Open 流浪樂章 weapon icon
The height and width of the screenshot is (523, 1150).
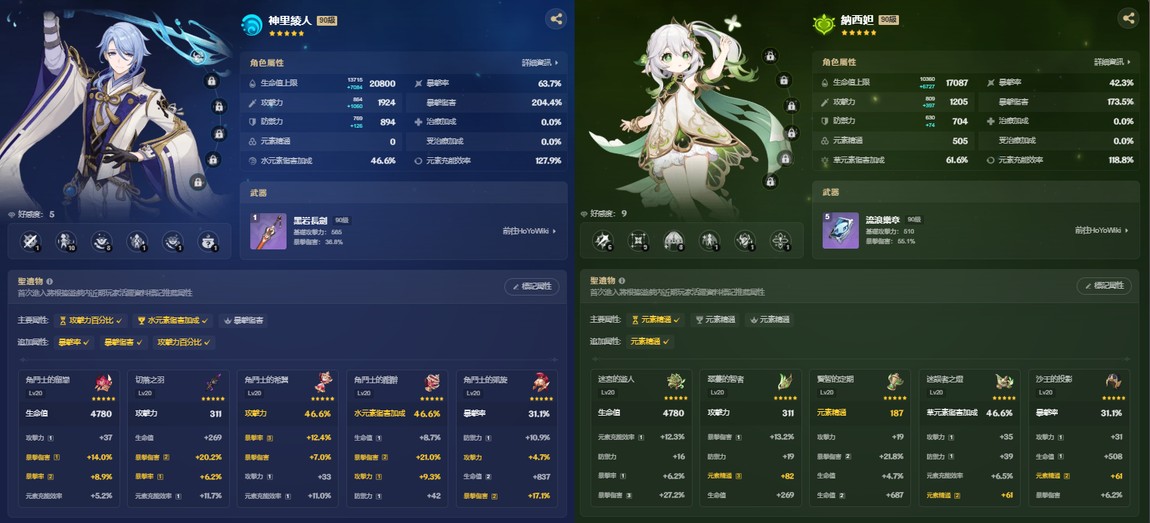click(840, 230)
